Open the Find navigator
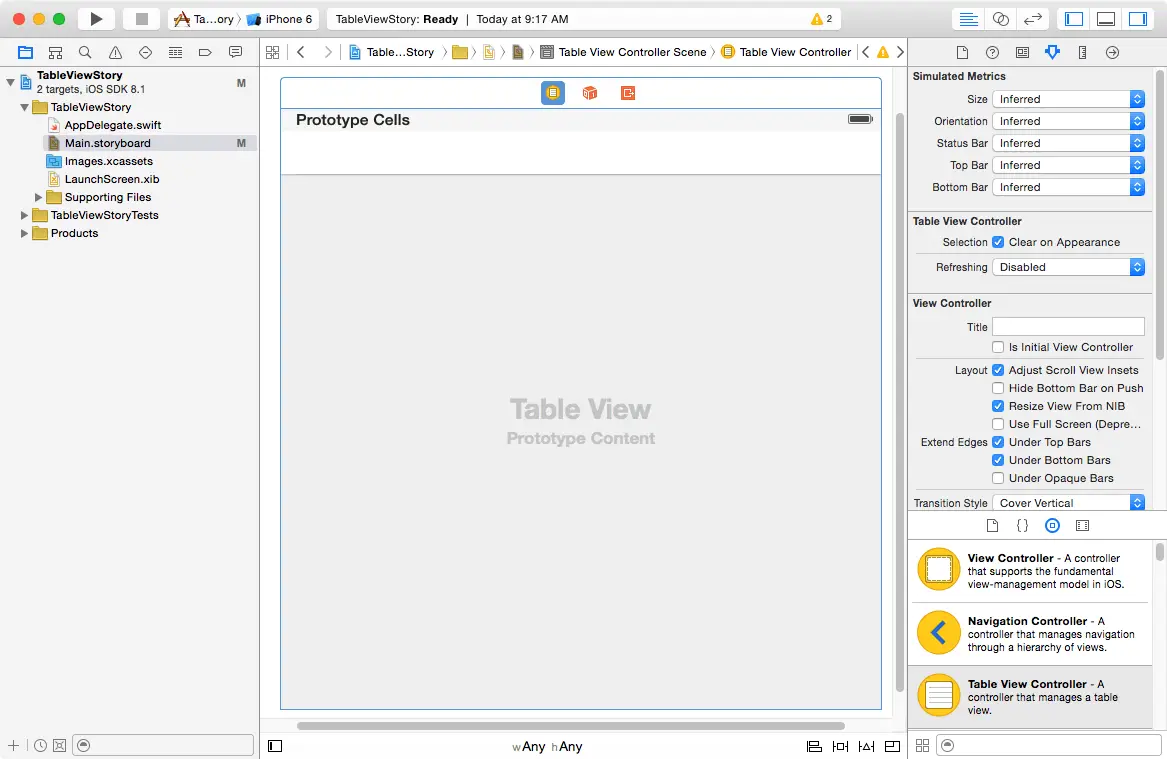 tap(86, 52)
